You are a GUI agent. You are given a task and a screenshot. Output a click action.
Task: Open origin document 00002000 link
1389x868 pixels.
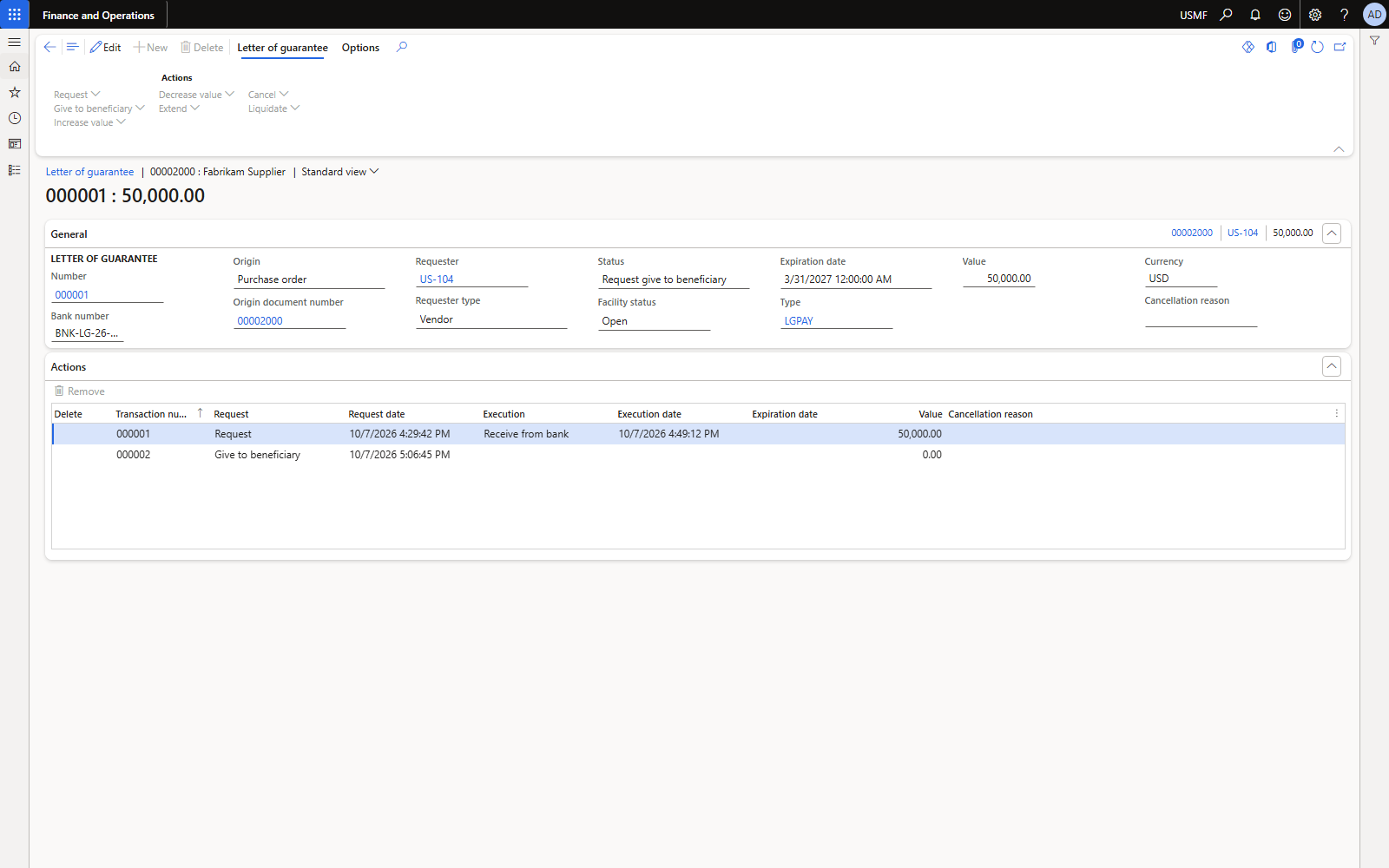click(x=260, y=321)
